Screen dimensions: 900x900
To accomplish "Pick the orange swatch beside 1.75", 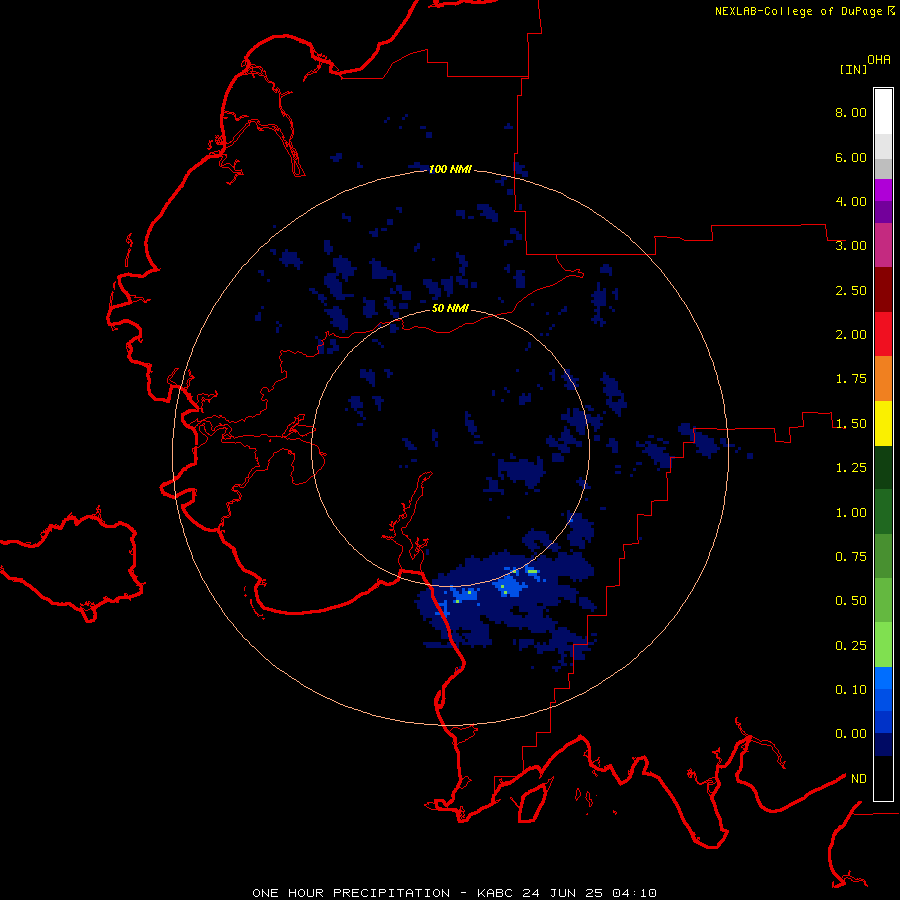I will point(883,379).
